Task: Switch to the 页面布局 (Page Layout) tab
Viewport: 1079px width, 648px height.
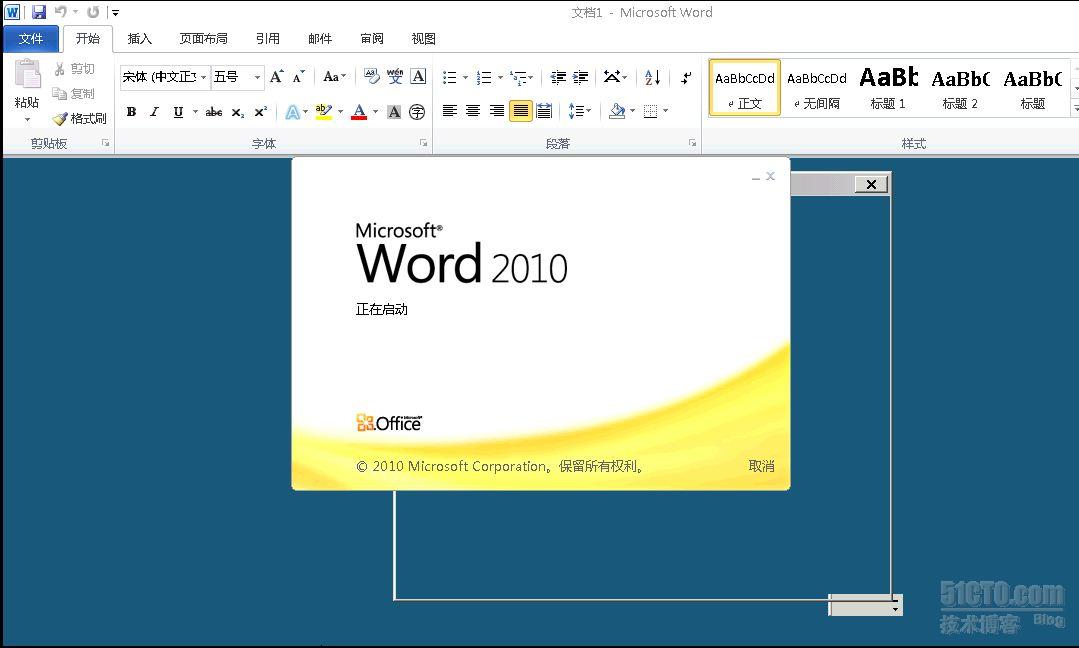Action: point(204,39)
